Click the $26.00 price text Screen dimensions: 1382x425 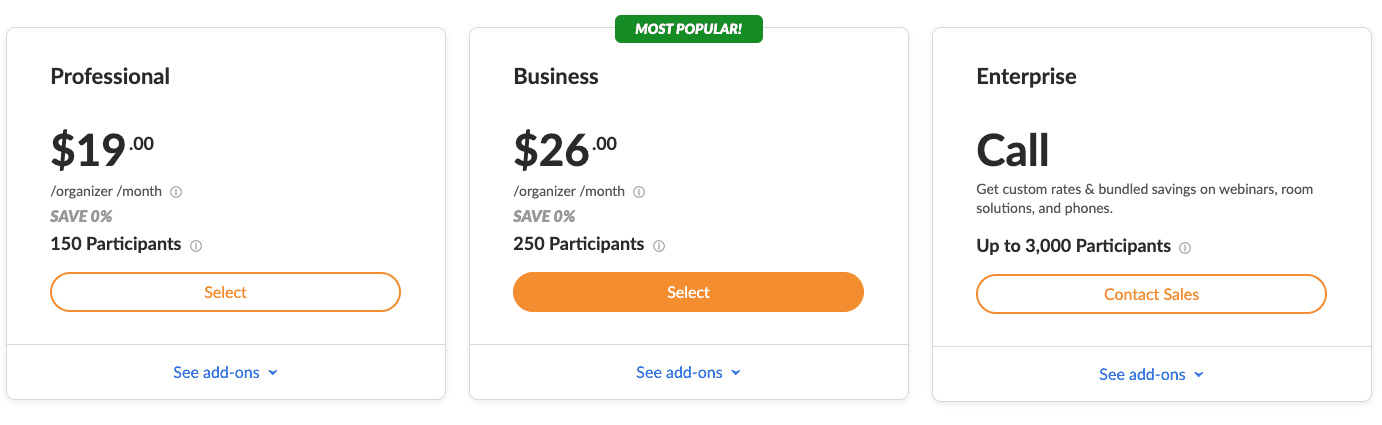(x=565, y=150)
